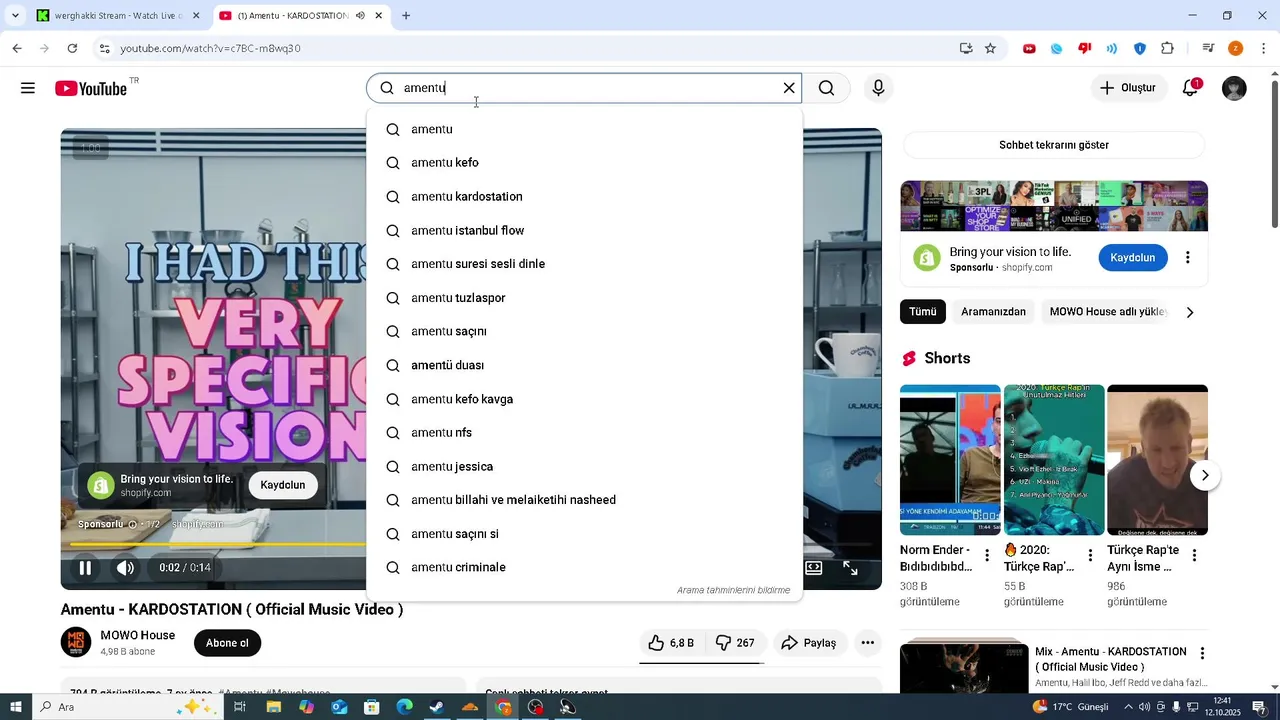Select suggestion 'amentu billahi ve melaiketihi nasheed'
The width and height of the screenshot is (1280, 720).
(584, 500)
